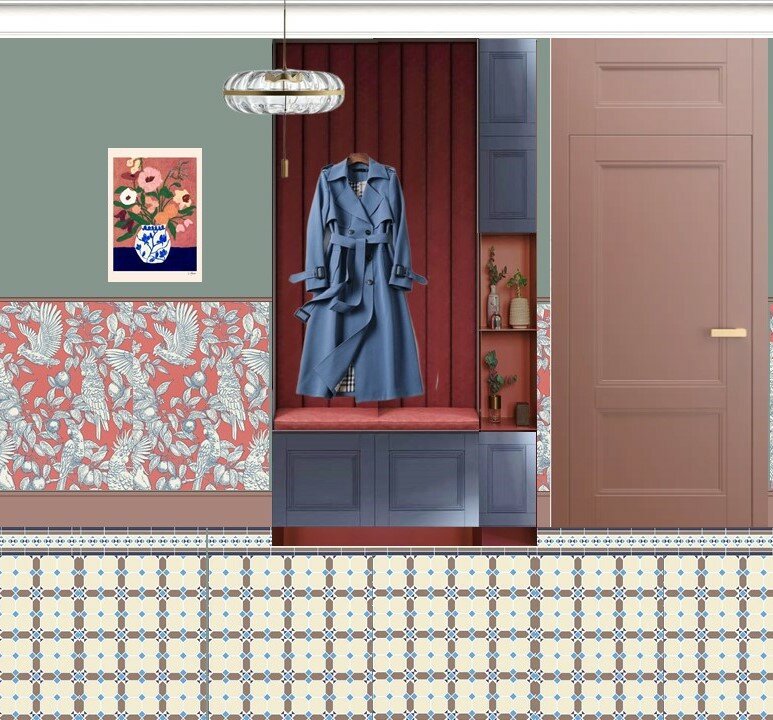Click the floral vase painting on the wall
773x720 pixels.
click(x=154, y=214)
